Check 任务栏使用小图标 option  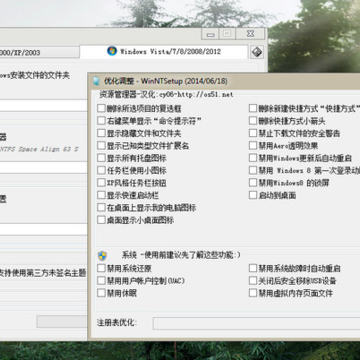(x=101, y=171)
